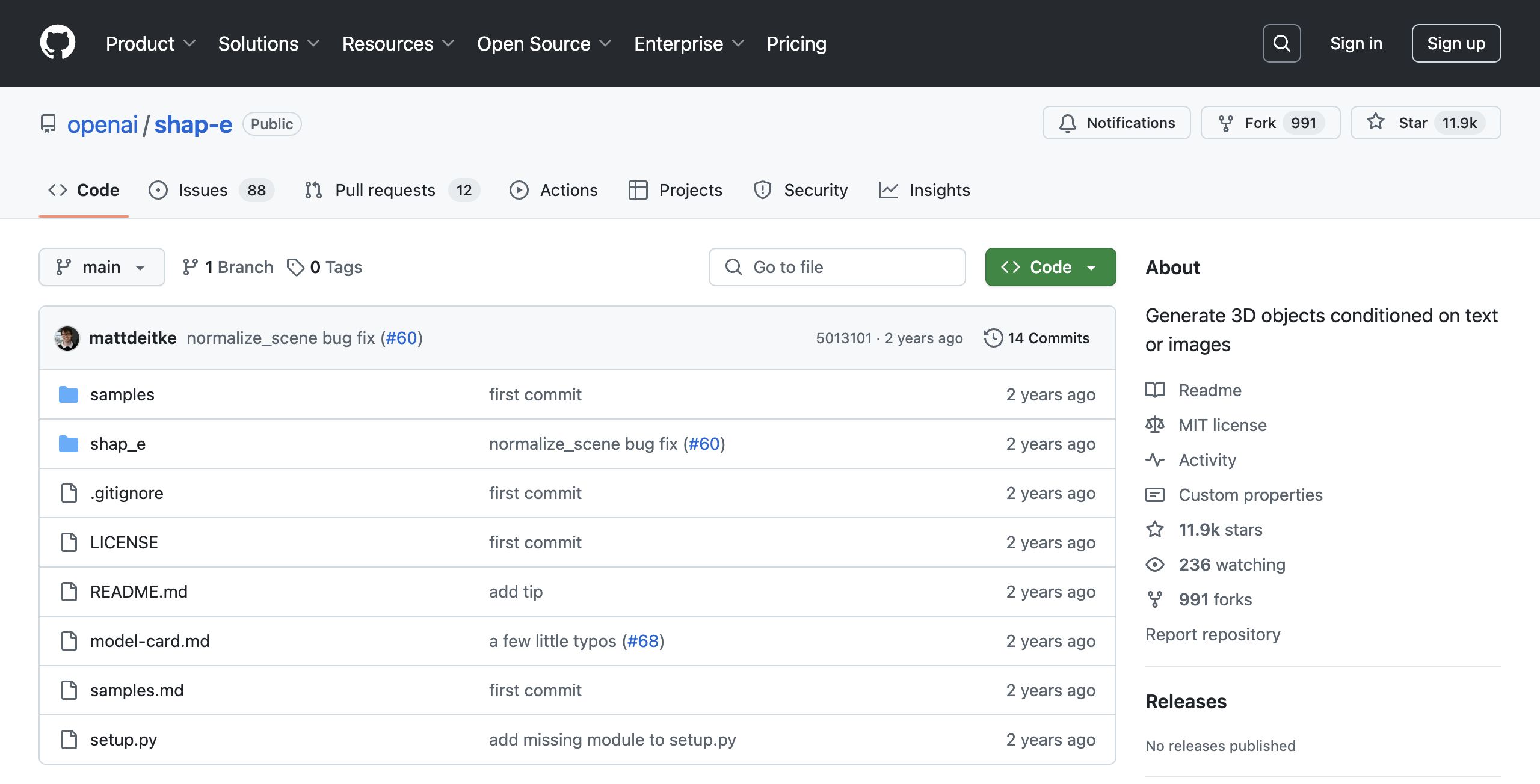Click the GitHub logo home icon
The width and height of the screenshot is (1540, 784).
58,43
